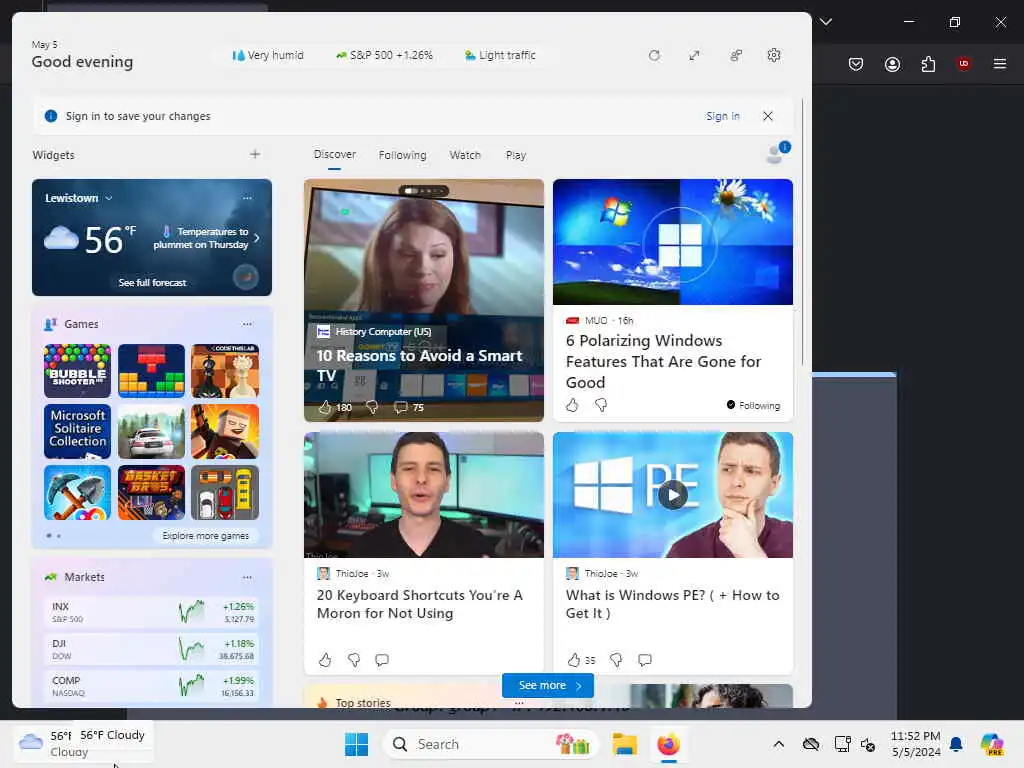Dislike the Smart TV article
1024x768 pixels.
tap(372, 408)
